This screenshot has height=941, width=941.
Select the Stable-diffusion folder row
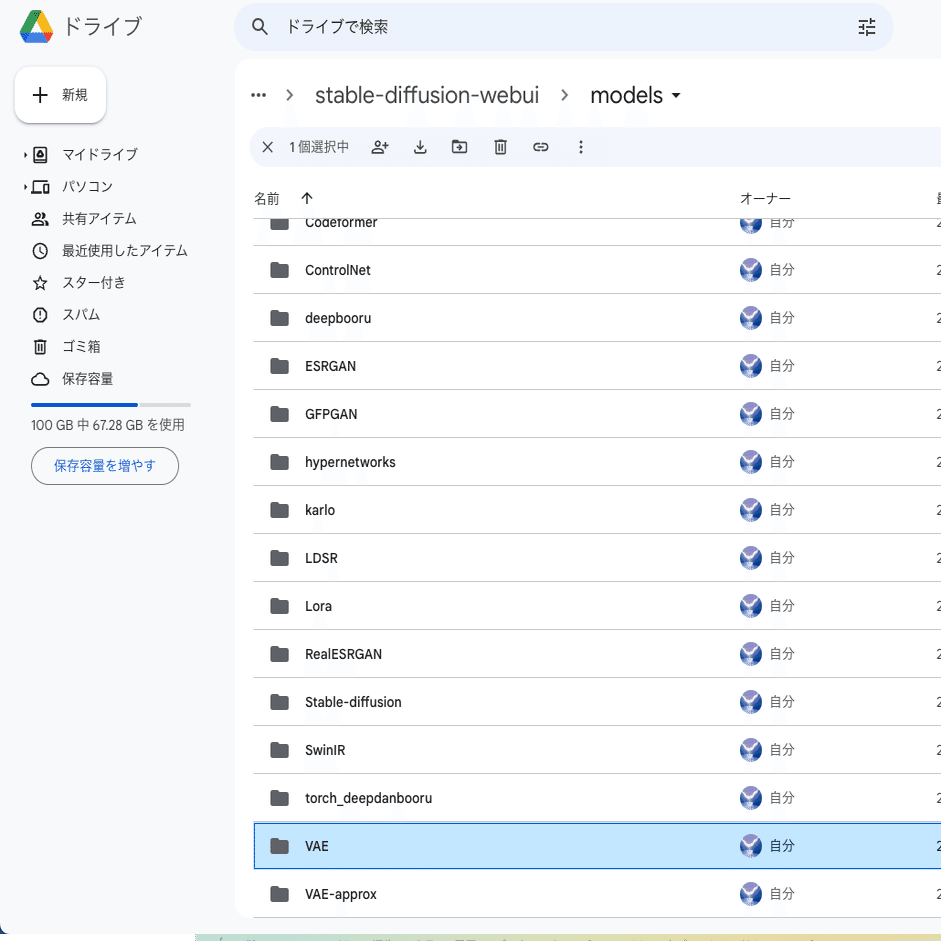[x=597, y=702]
